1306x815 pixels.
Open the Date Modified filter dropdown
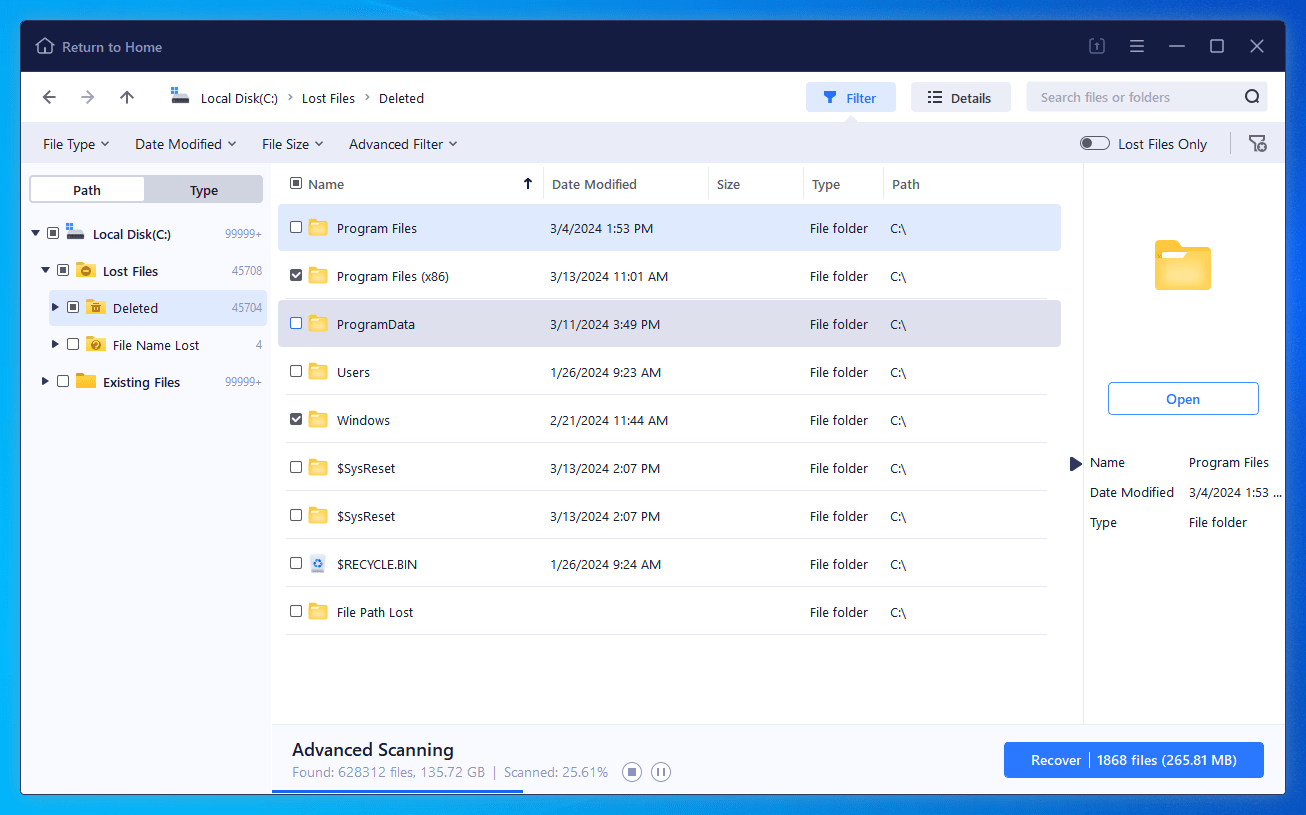click(186, 144)
